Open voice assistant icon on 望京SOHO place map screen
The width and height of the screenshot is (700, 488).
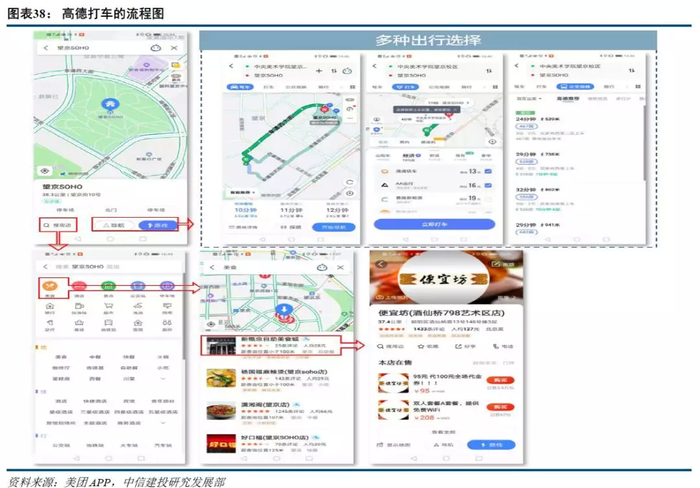click(x=155, y=48)
